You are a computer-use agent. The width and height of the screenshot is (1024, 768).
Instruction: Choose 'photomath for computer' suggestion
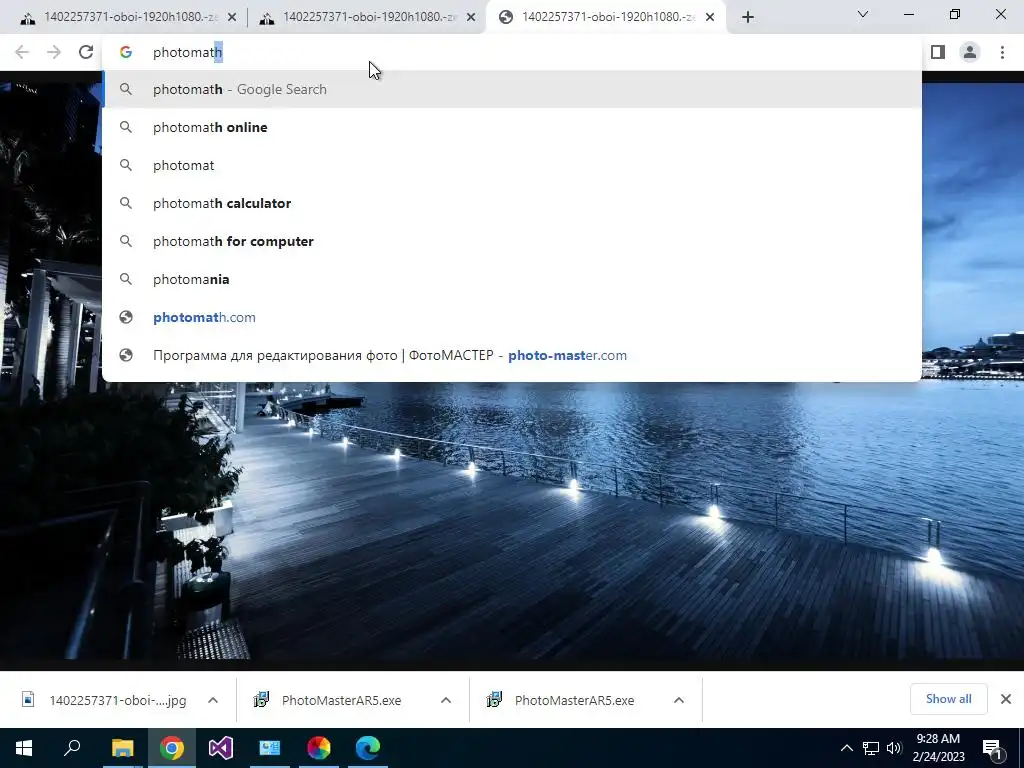[511, 241]
